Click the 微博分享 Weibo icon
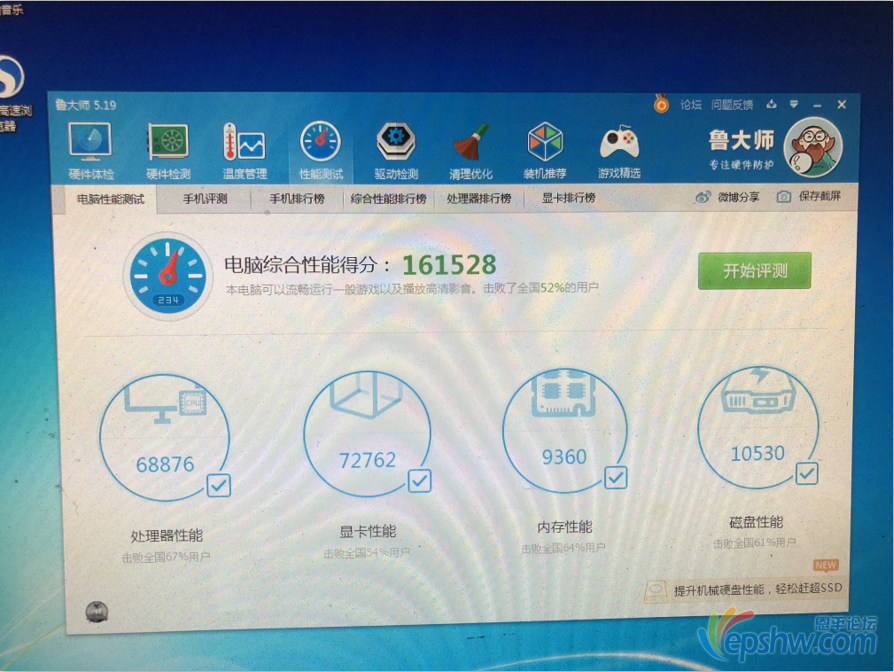894x672 pixels. (703, 197)
